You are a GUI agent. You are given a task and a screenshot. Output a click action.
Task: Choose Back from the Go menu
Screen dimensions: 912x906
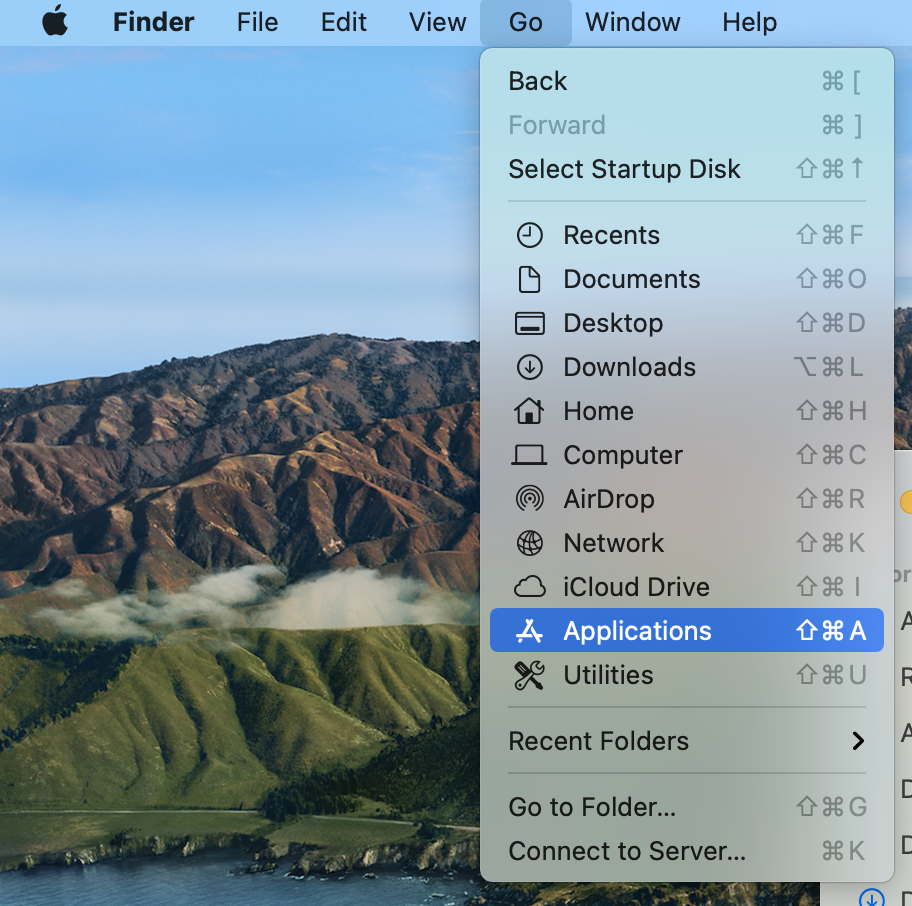(x=687, y=81)
